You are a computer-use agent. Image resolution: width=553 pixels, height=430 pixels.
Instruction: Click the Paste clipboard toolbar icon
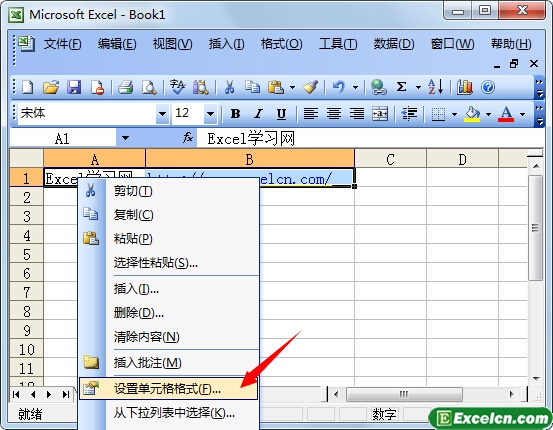276,87
